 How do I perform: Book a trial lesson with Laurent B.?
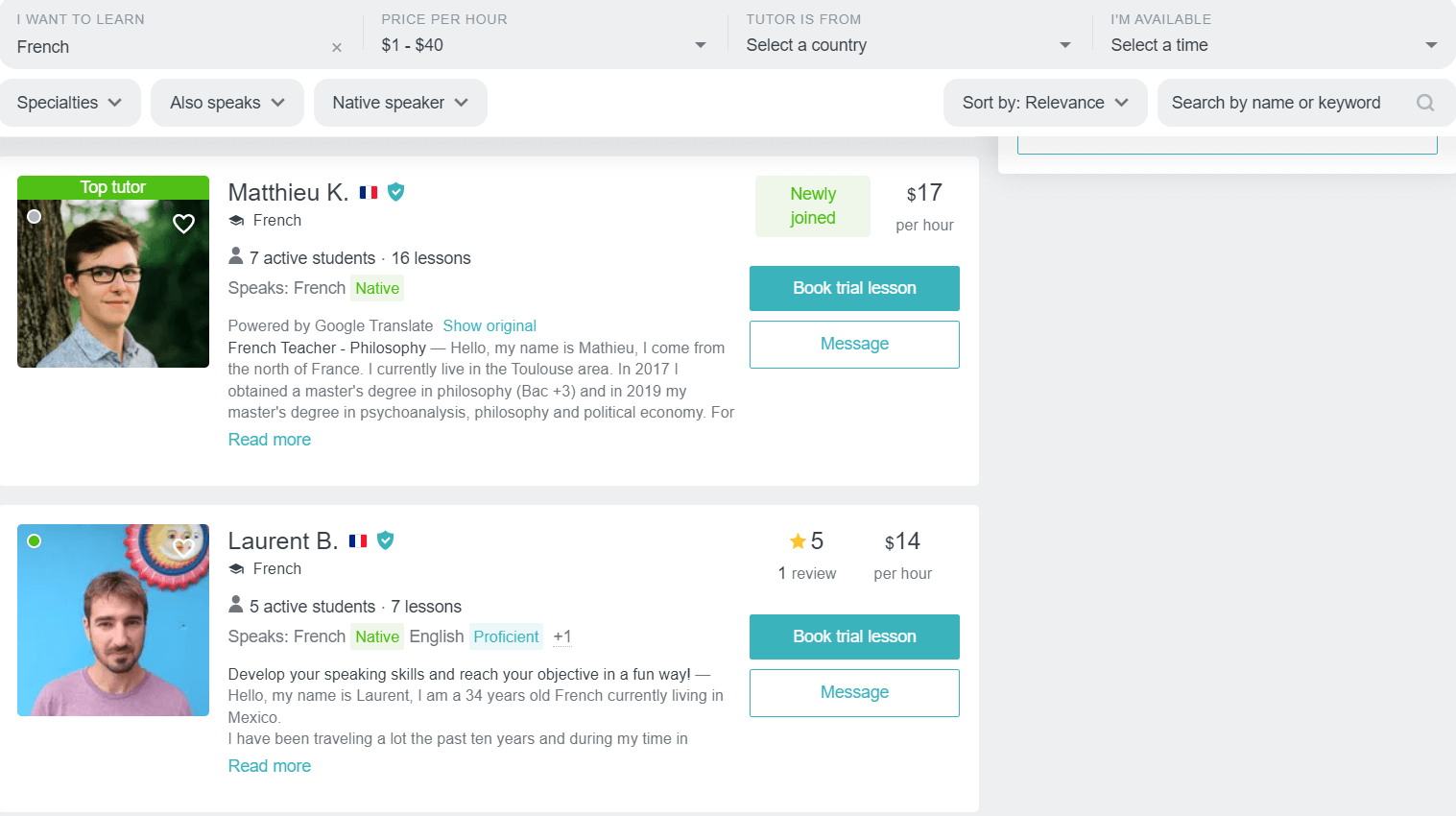853,636
